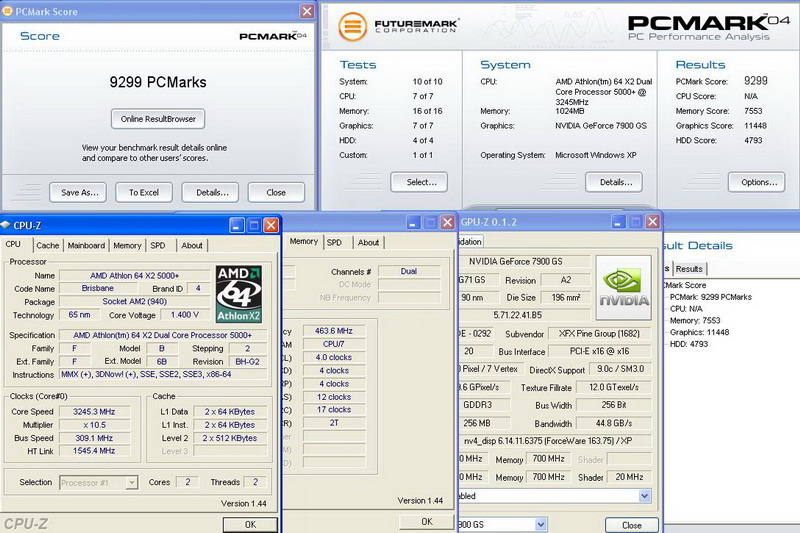Viewport: 800px width, 533px height.
Task: Click the Subvendor XFX Pine Group field
Action: pyautogui.click(x=599, y=334)
